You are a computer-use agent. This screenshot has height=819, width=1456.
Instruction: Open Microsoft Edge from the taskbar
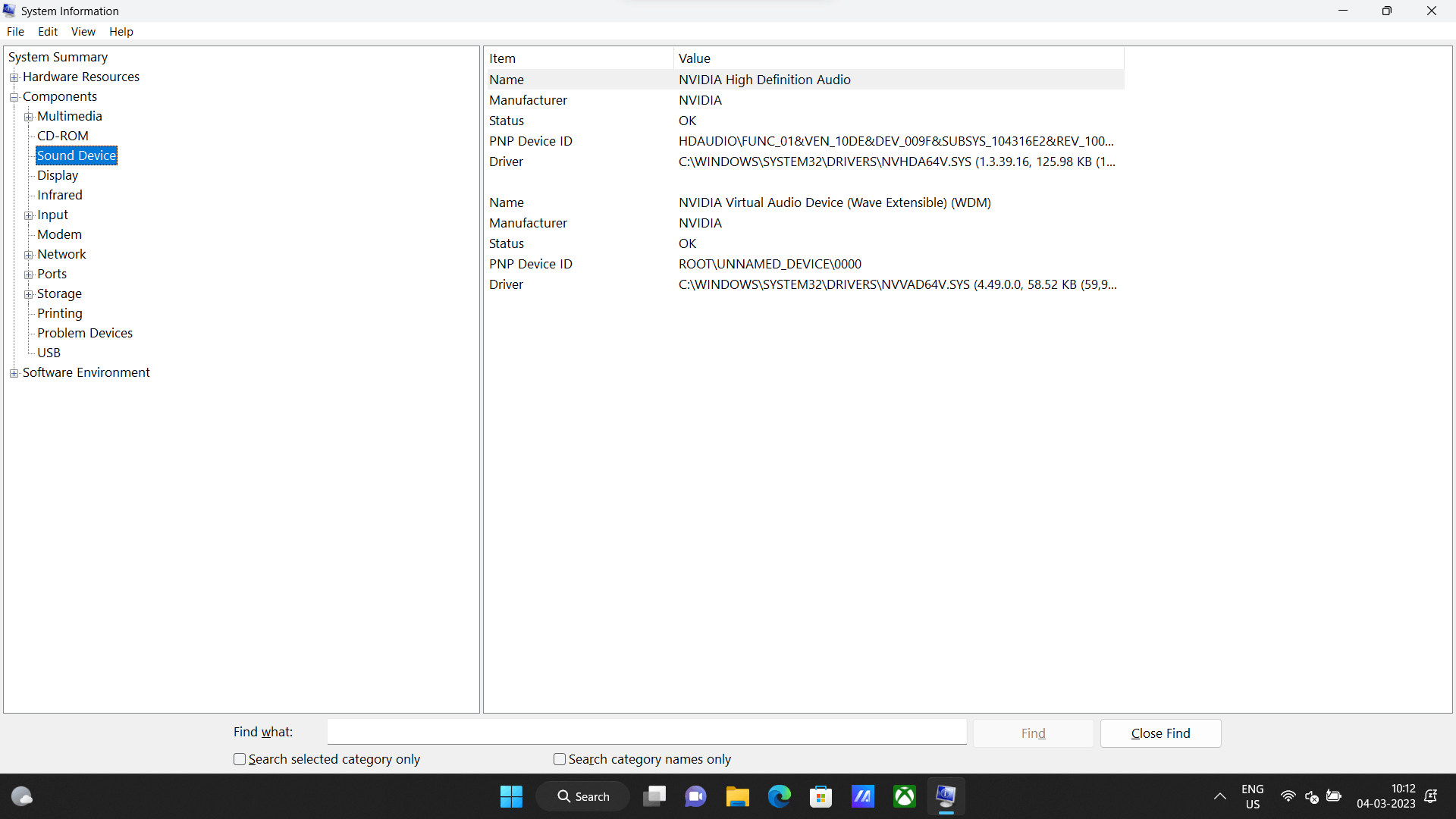pyautogui.click(x=779, y=796)
